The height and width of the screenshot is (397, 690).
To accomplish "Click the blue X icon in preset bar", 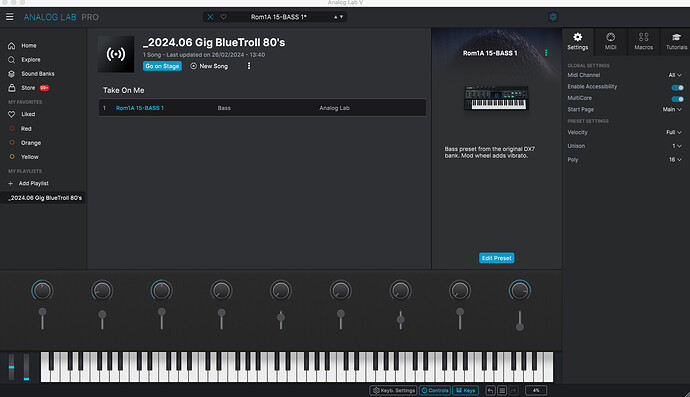I will click(210, 17).
